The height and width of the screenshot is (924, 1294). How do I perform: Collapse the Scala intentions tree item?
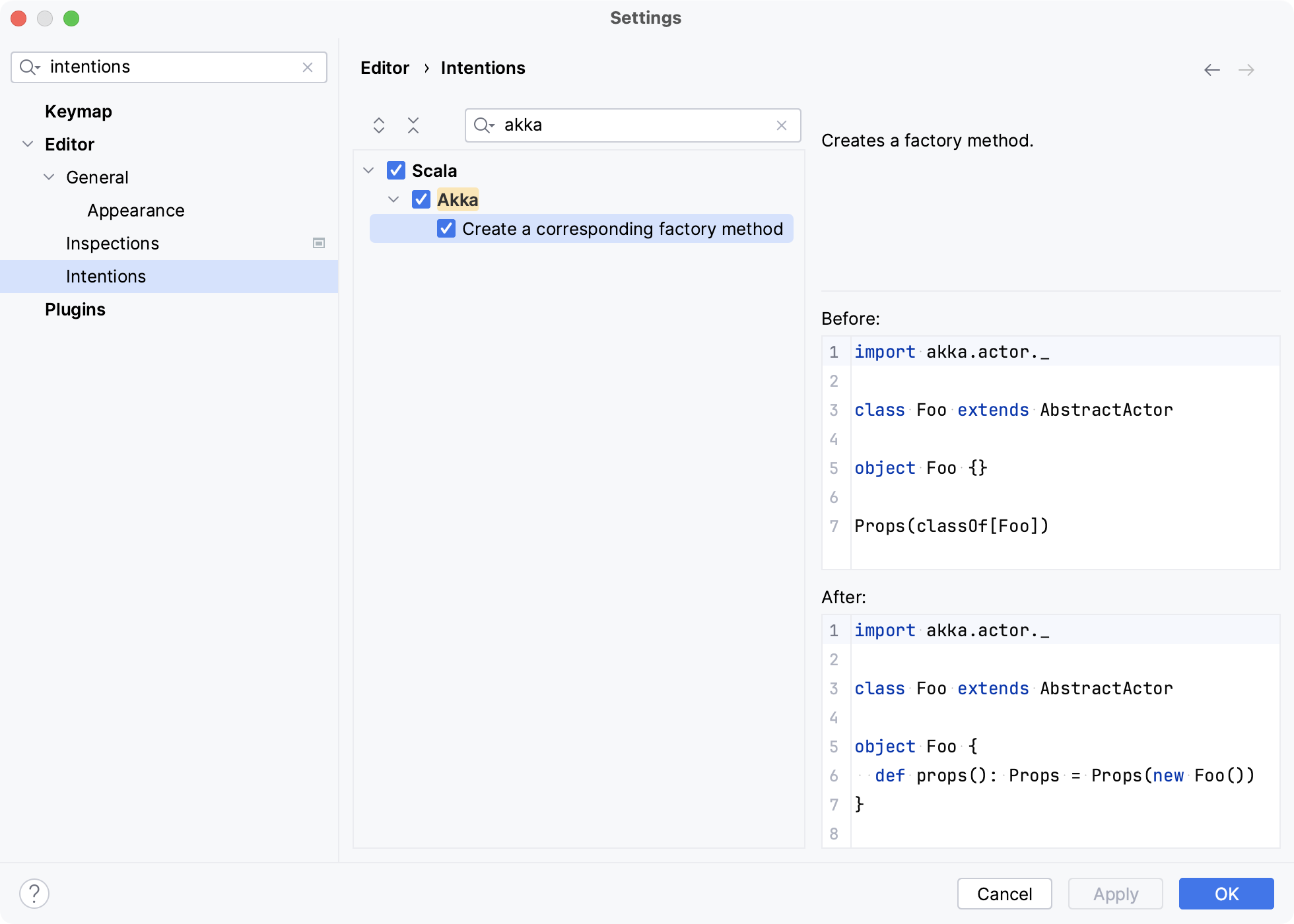371,171
